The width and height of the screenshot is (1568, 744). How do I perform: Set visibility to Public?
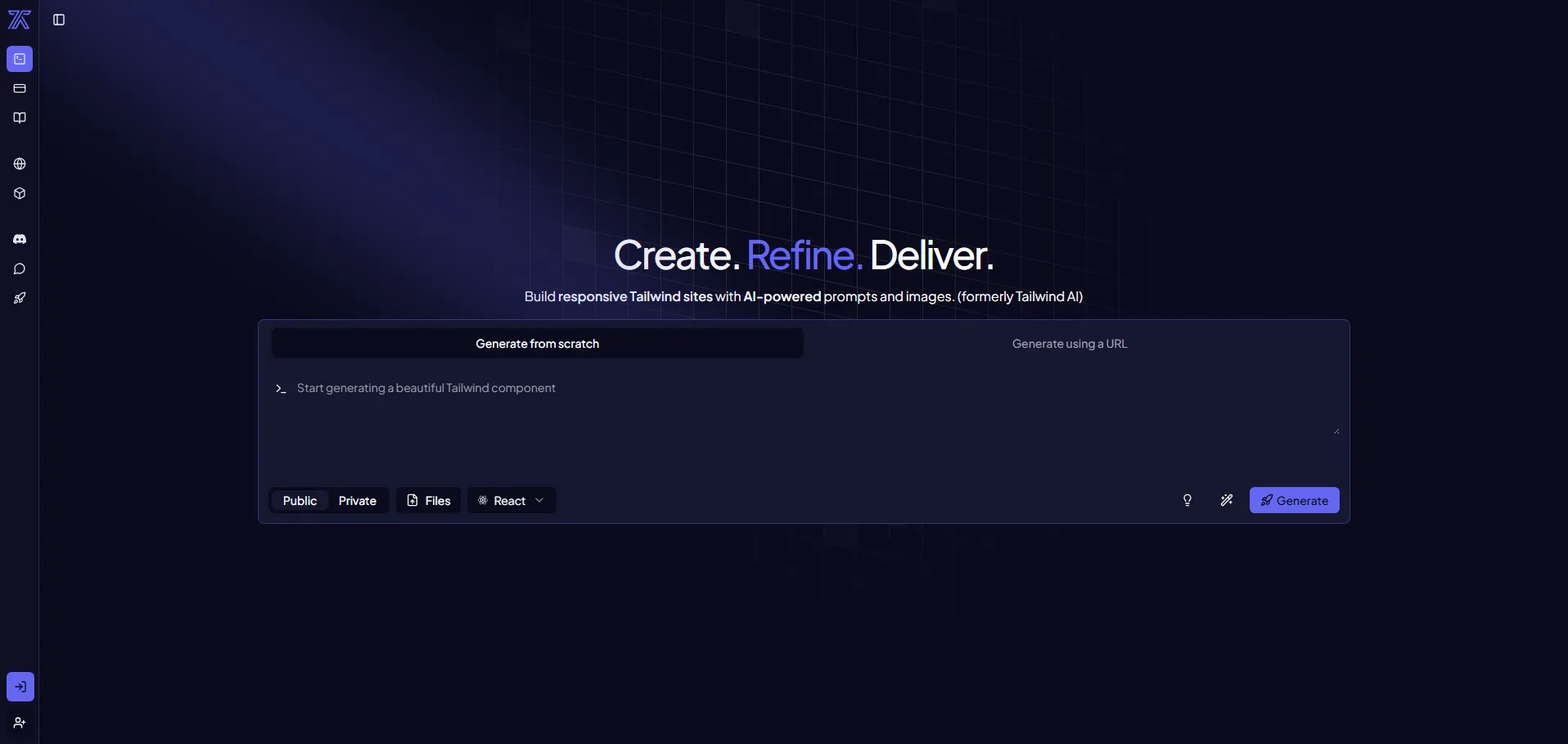300,501
